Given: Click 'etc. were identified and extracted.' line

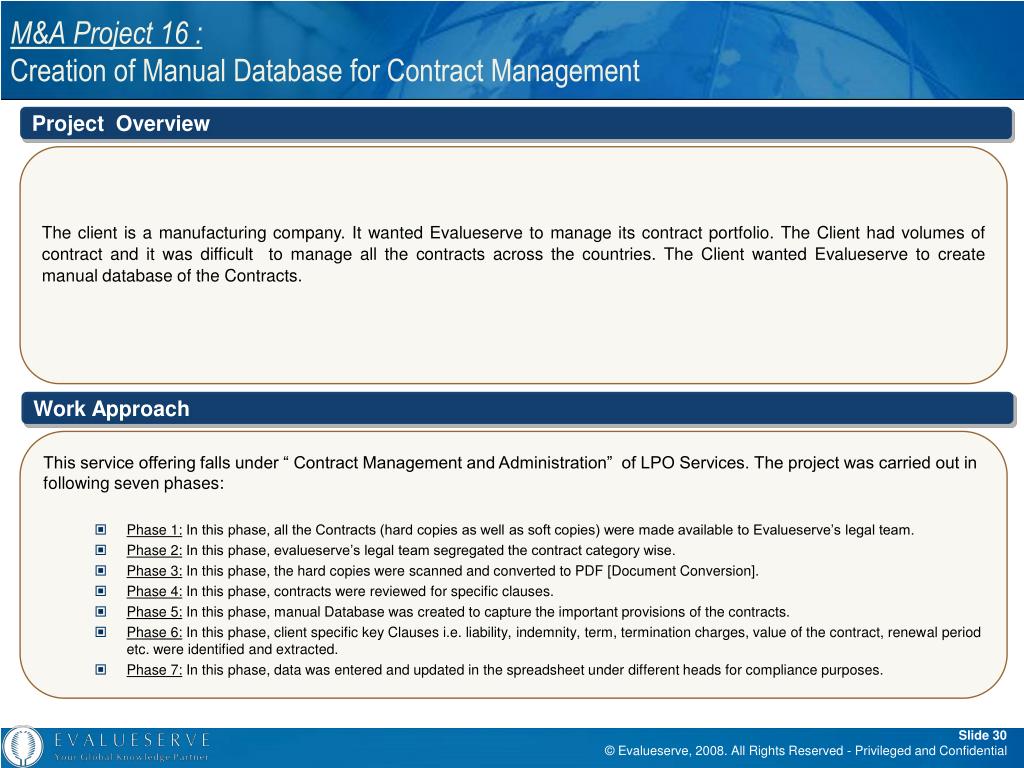Looking at the screenshot, I should 232,649.
